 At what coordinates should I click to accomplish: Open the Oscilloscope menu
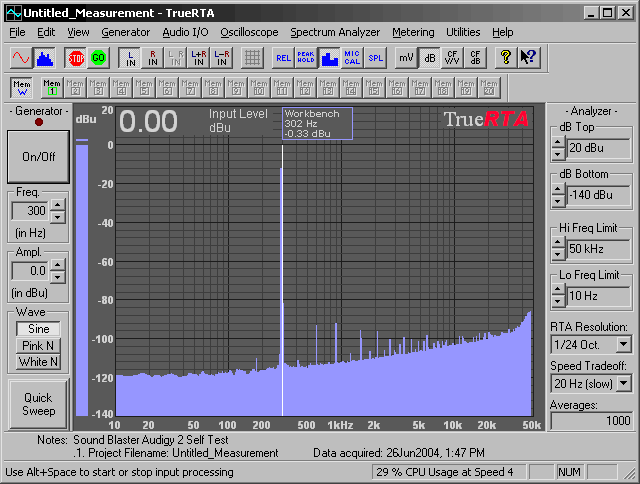(x=249, y=32)
